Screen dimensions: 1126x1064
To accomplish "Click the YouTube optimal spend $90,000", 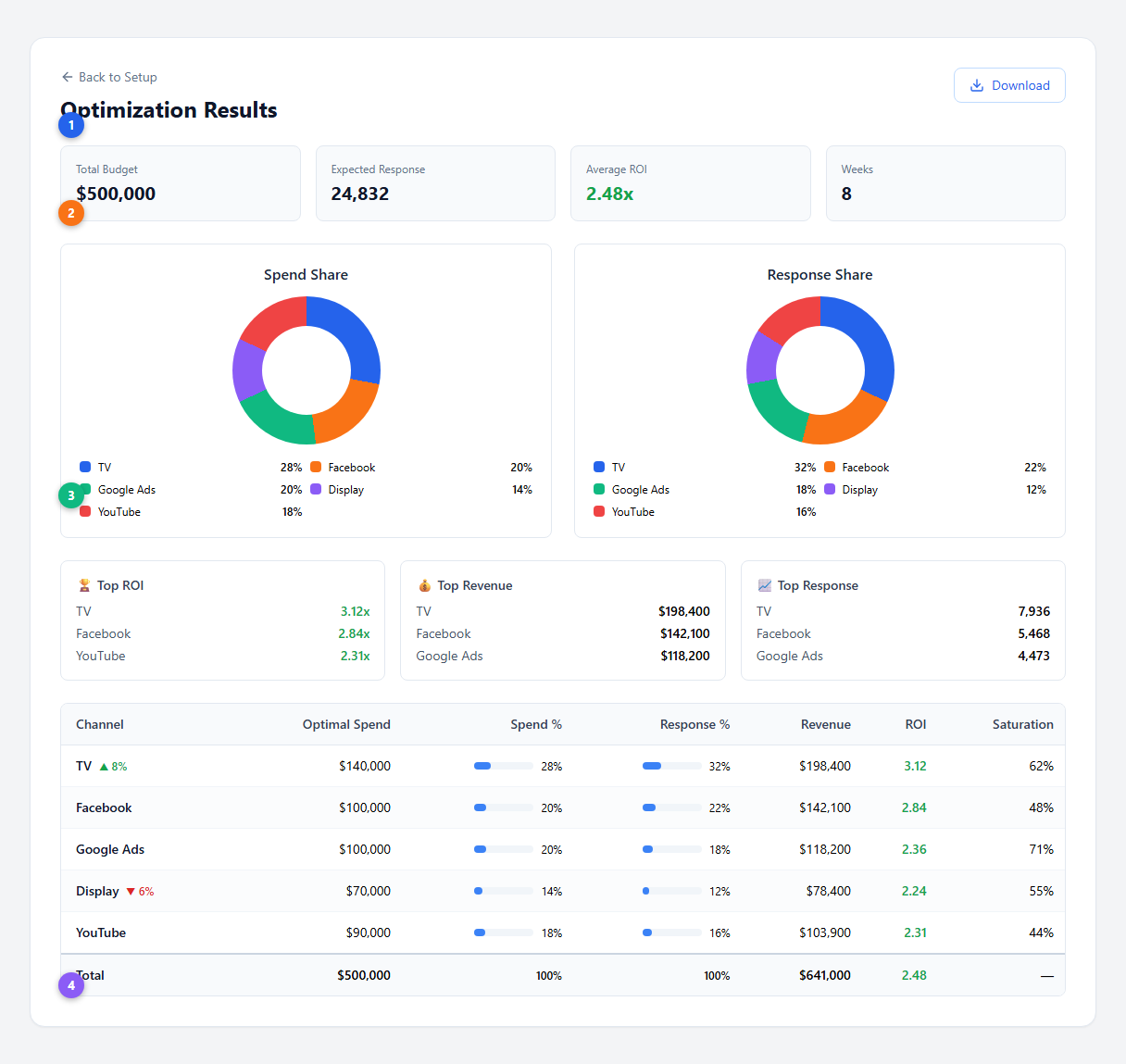I will (x=369, y=933).
